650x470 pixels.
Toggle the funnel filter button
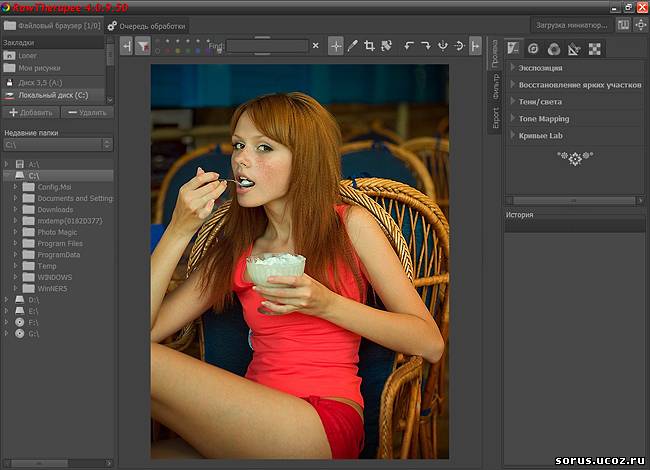click(143, 45)
